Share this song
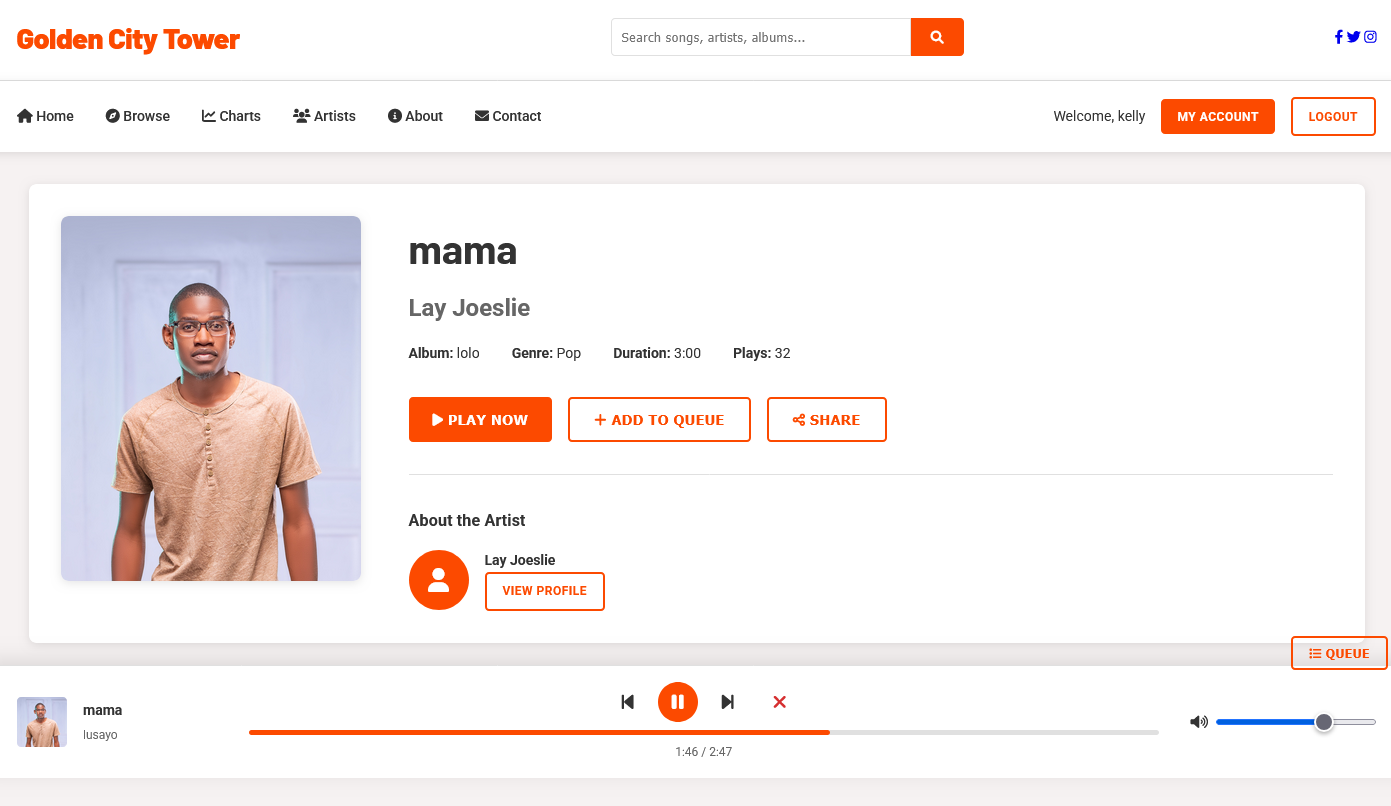 point(826,420)
